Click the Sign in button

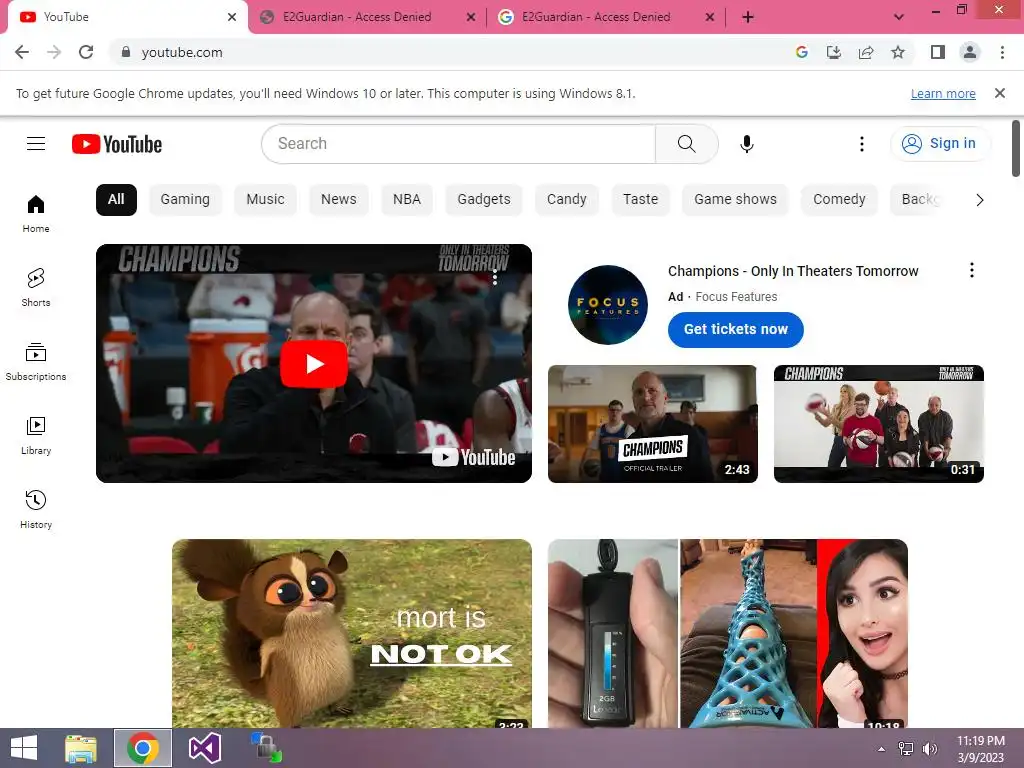(x=940, y=144)
